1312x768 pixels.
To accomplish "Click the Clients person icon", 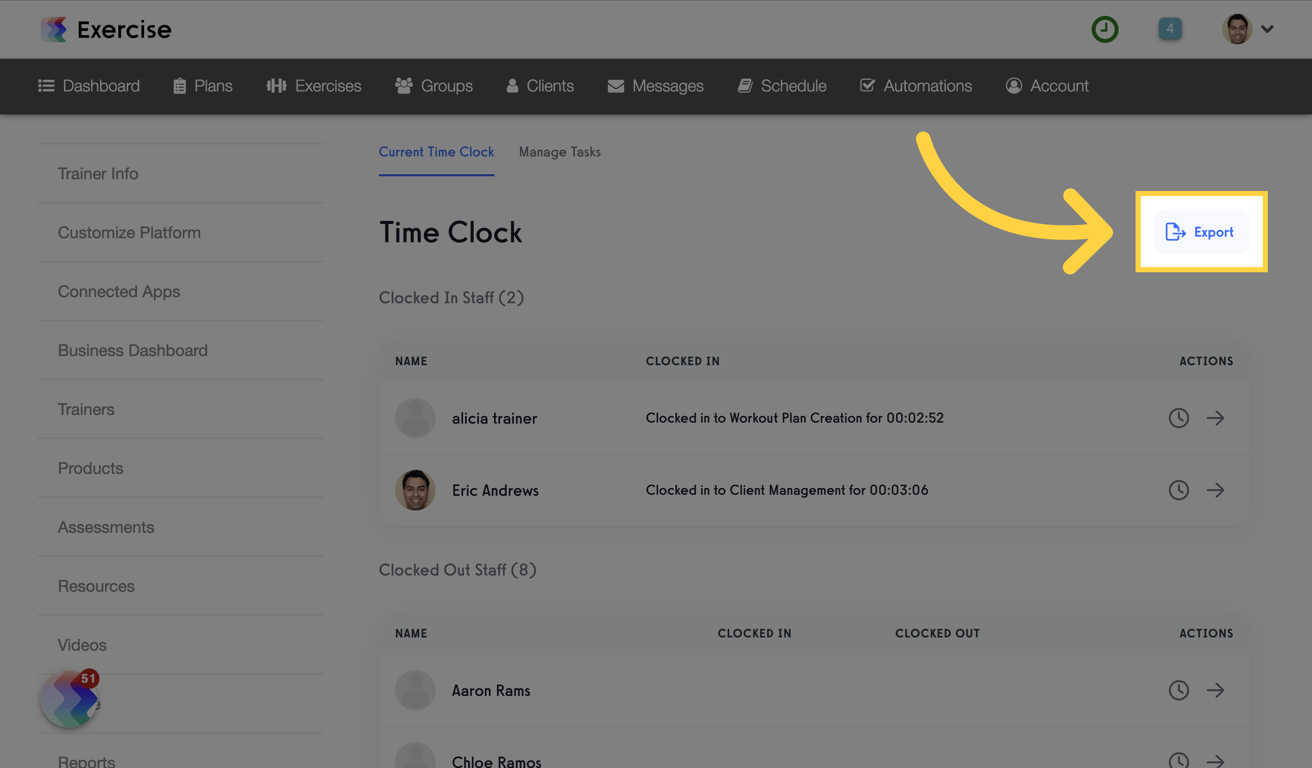I will [512, 86].
